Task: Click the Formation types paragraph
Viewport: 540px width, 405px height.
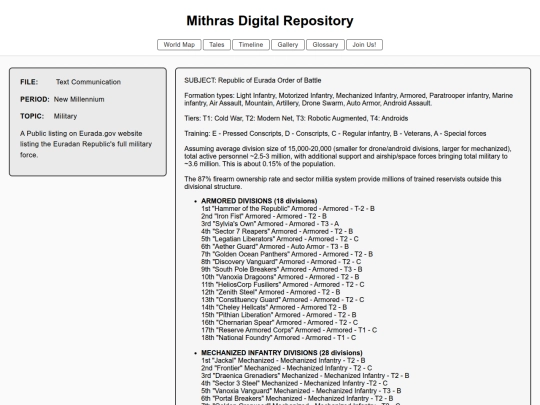Action: tap(349, 99)
